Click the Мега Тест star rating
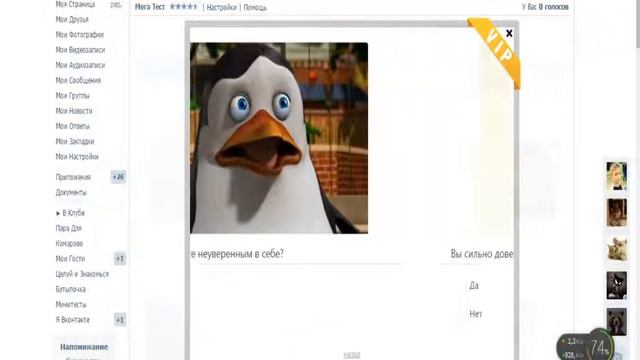The width and height of the screenshot is (640, 360). coord(183,7)
